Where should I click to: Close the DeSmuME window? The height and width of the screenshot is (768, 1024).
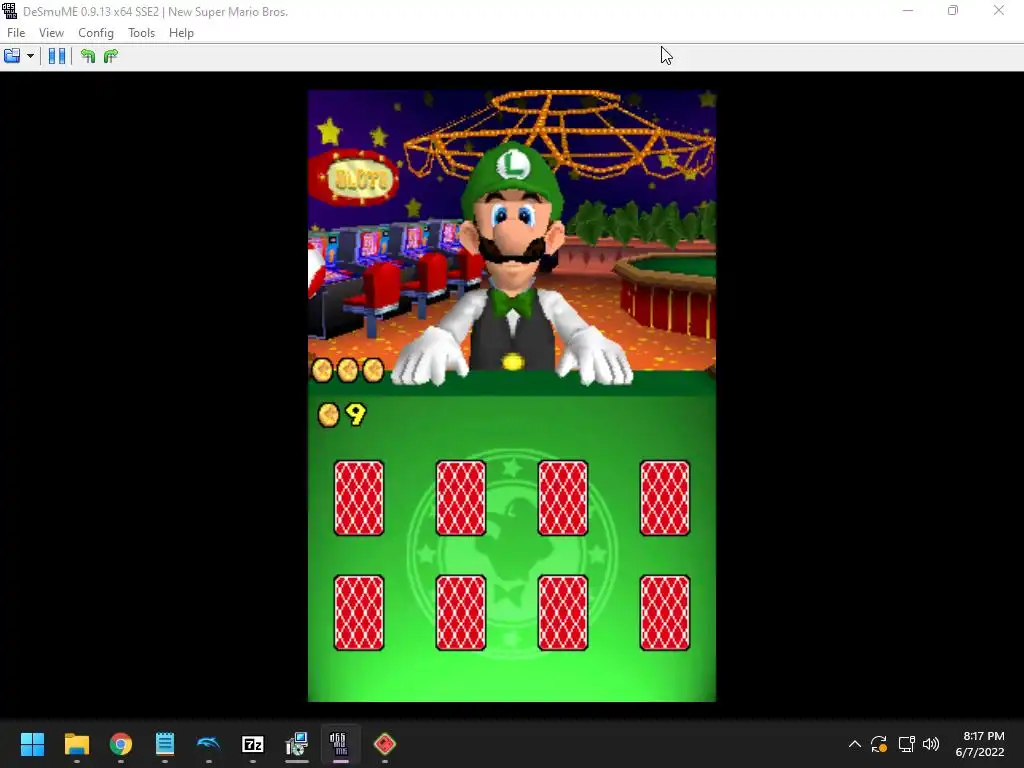point(999,10)
